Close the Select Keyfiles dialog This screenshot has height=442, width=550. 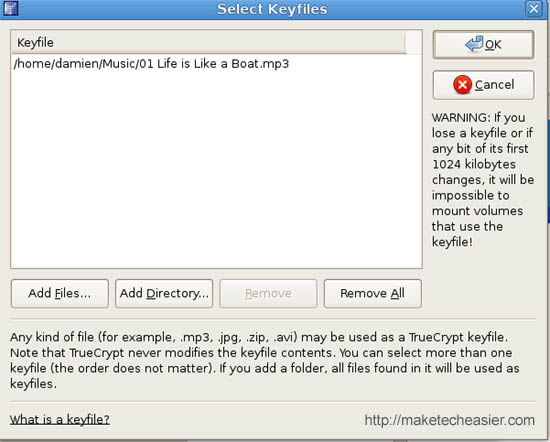[534, 8]
